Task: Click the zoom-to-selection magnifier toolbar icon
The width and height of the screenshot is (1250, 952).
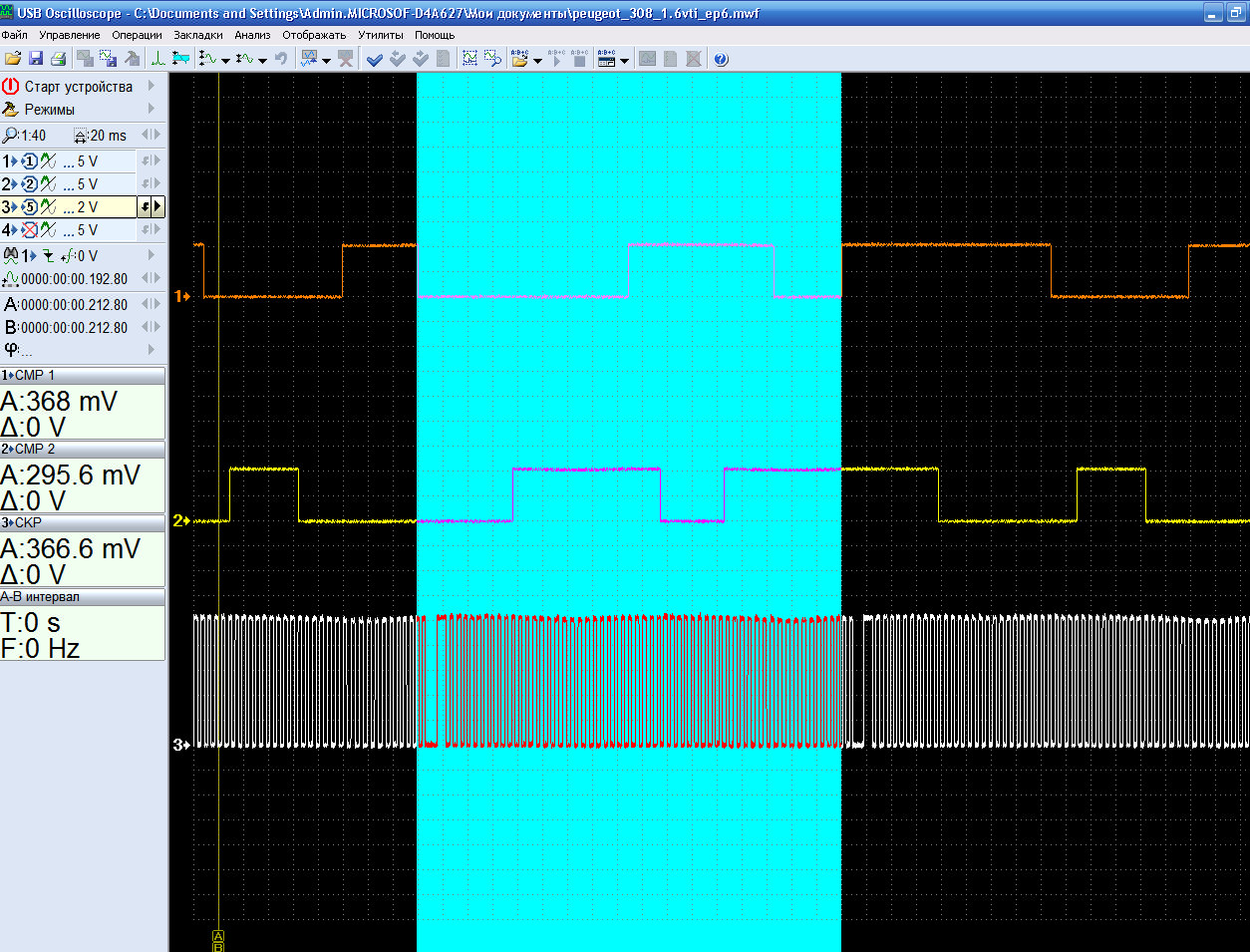Action: pyautogui.click(x=492, y=59)
